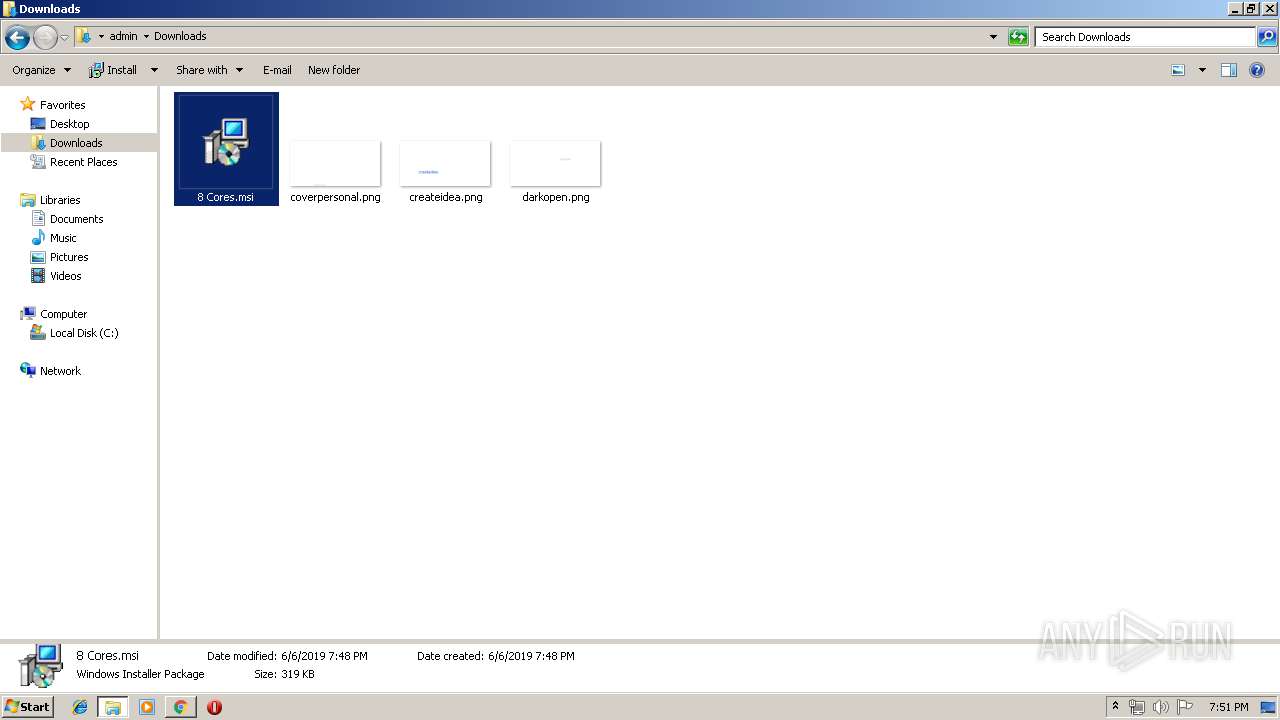Open the Music library
The width and height of the screenshot is (1280, 720).
pyautogui.click(x=63, y=238)
